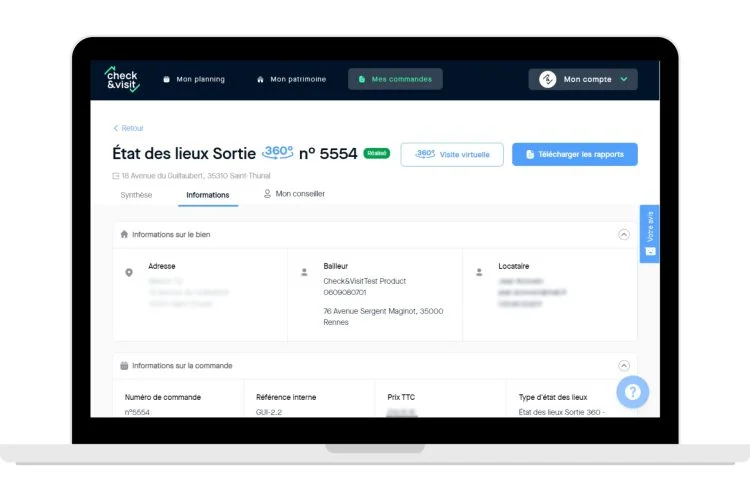Screen dimensions: 750x500
Task: Click the 360° icon beside title
Action: coord(277,153)
